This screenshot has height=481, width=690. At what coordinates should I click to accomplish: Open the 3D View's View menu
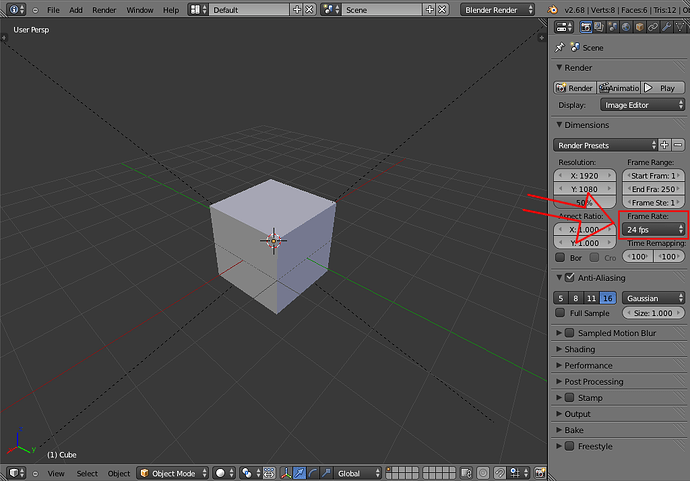point(56,473)
